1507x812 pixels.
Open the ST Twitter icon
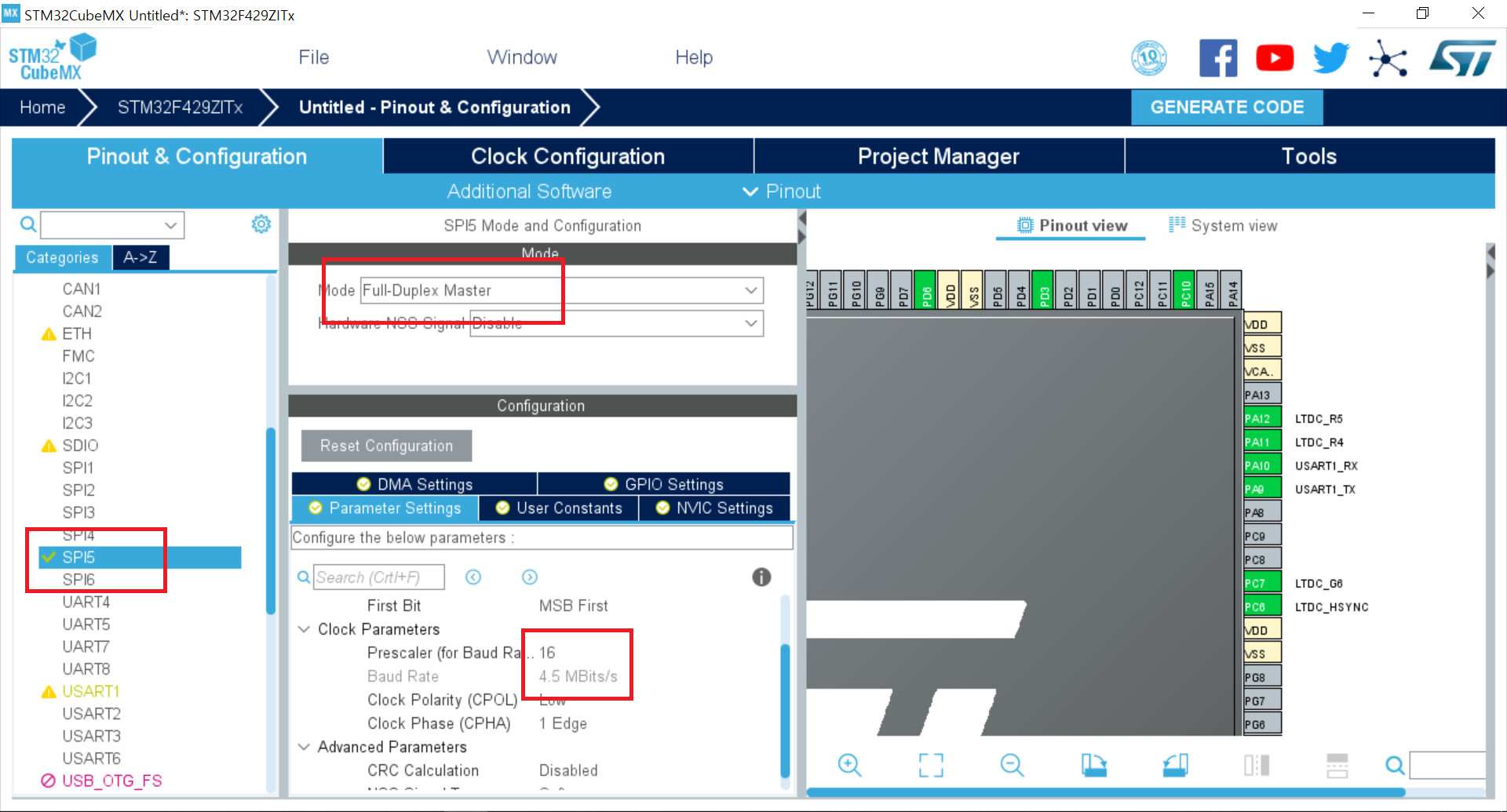[x=1331, y=58]
